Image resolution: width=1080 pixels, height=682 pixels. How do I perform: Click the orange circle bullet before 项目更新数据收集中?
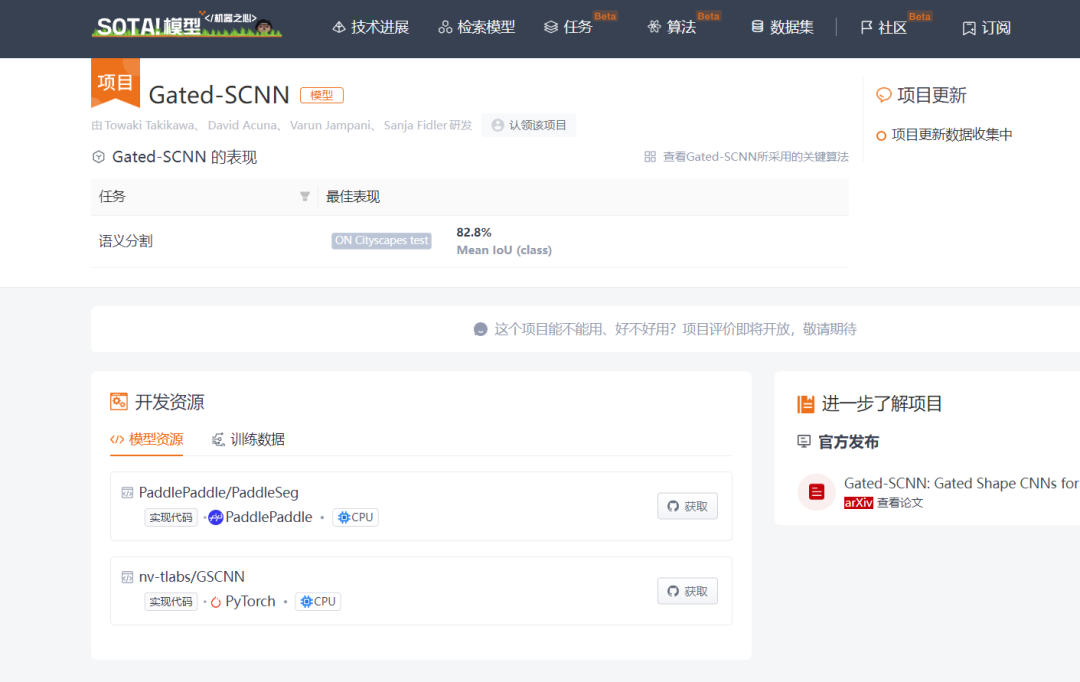click(881, 136)
